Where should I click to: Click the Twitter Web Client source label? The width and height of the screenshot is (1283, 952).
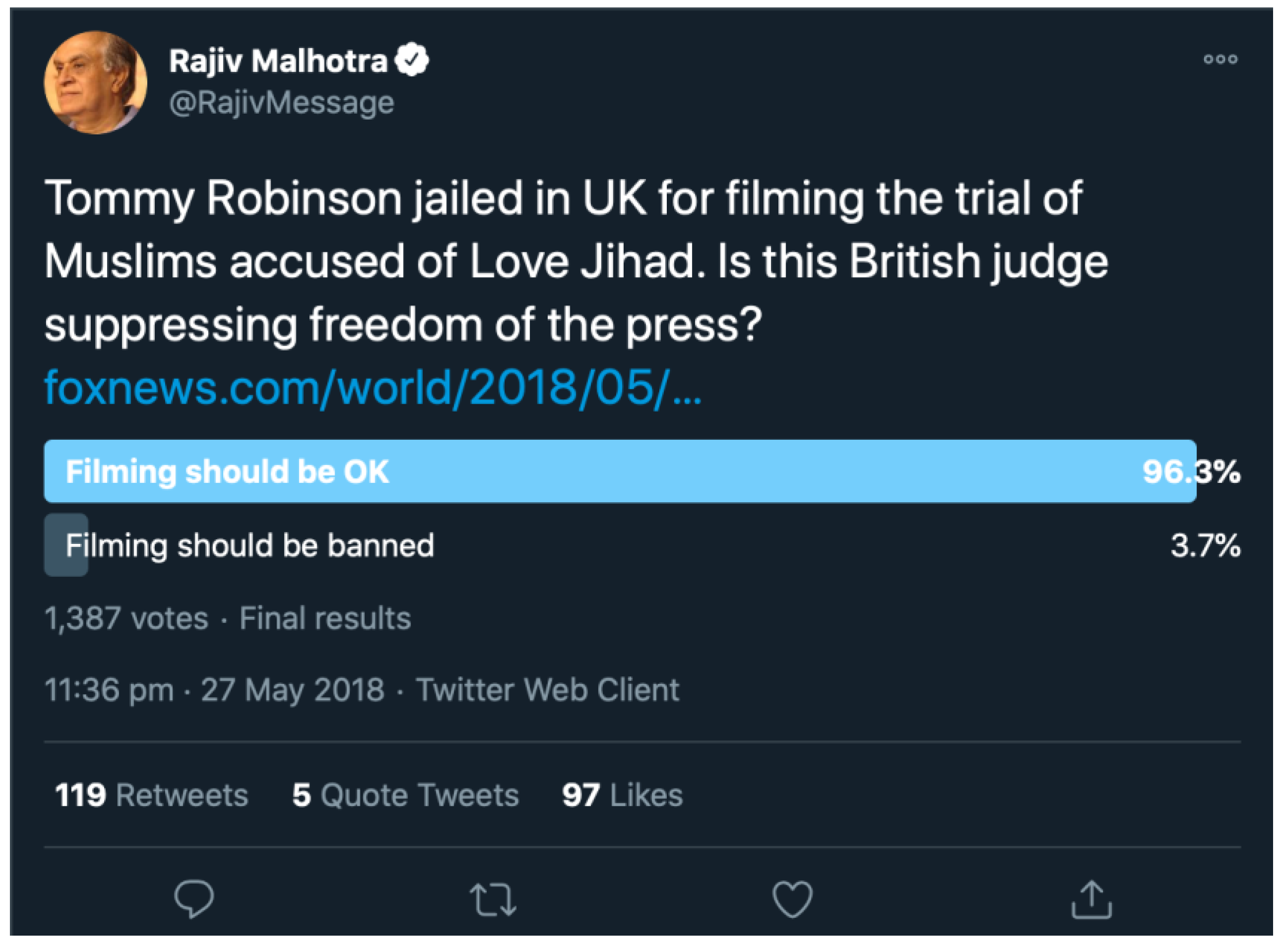coord(547,690)
